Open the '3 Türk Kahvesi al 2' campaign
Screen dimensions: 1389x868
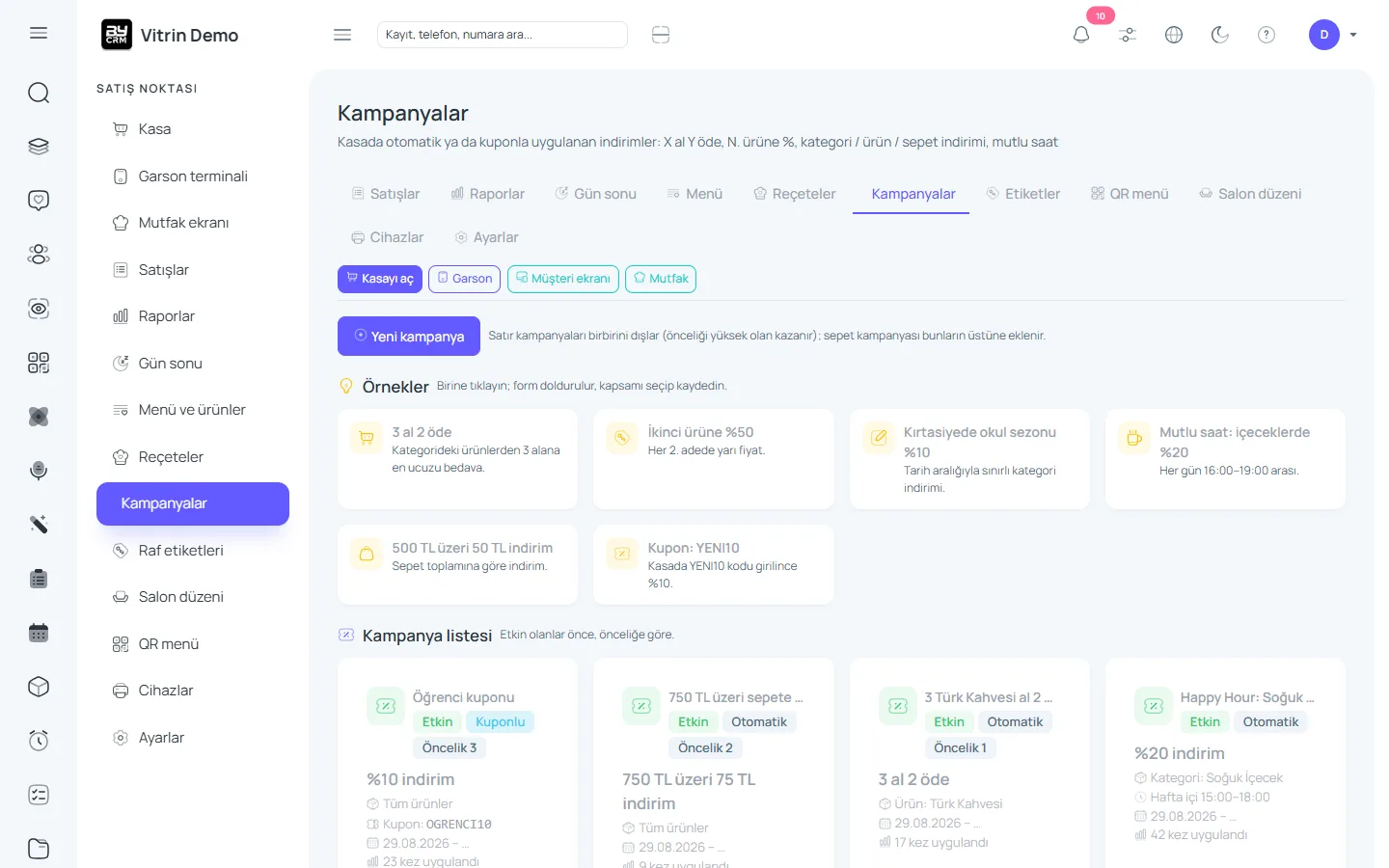[969, 763]
